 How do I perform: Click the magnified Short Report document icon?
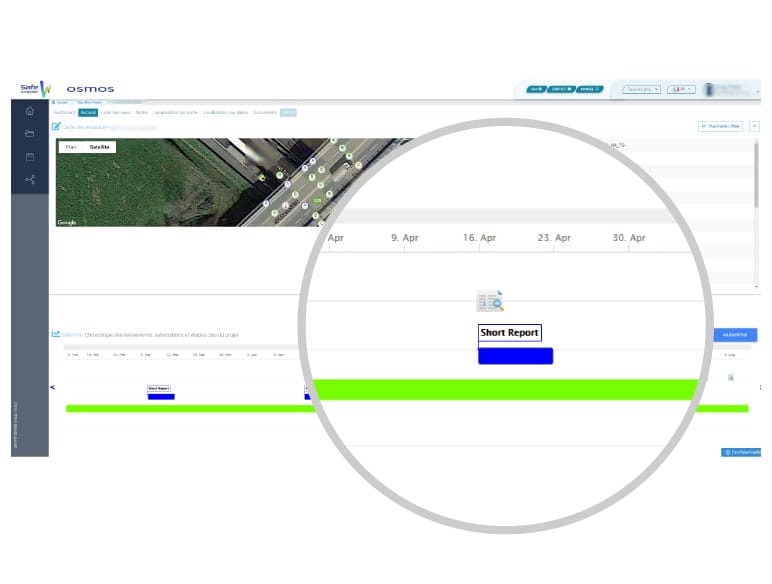pos(490,301)
